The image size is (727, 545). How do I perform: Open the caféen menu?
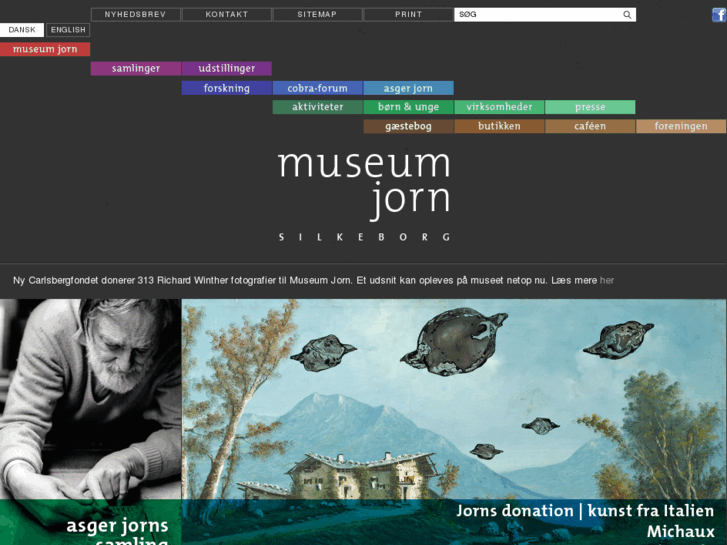click(x=590, y=126)
